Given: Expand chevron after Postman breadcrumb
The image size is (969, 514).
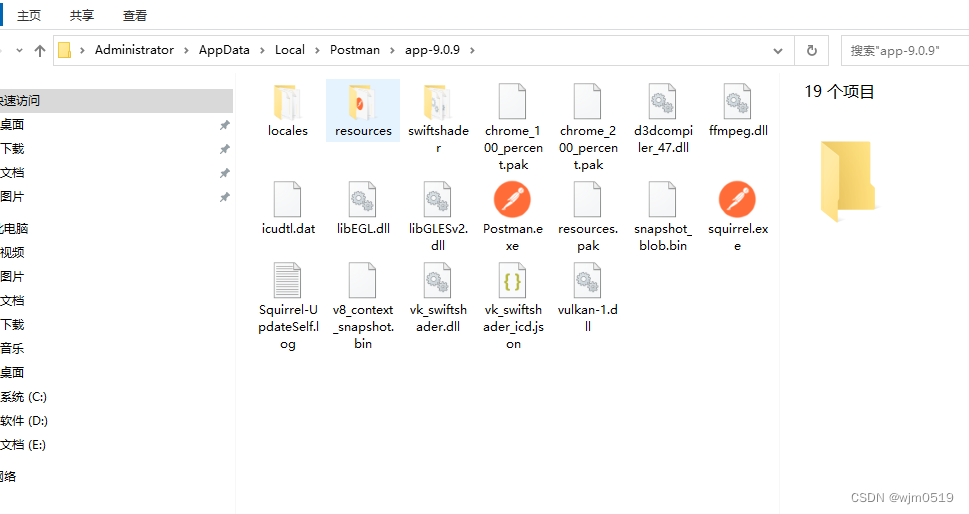Looking at the screenshot, I should (392, 51).
